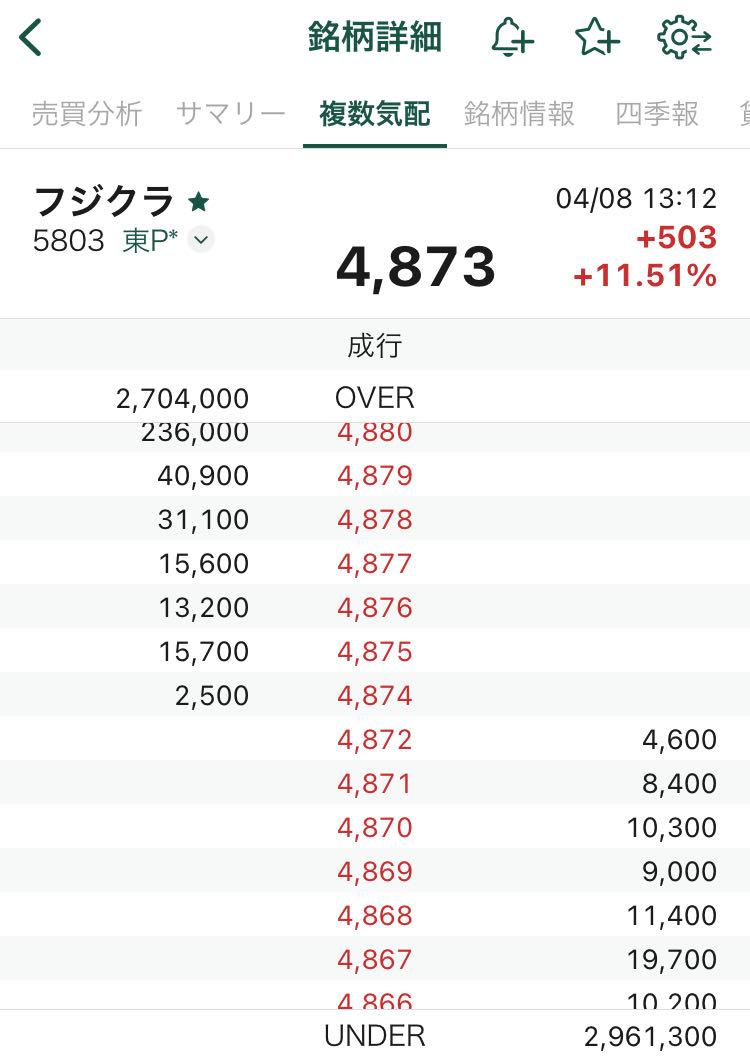Image resolution: width=750 pixels, height=1060 pixels.
Task: Open the サマリー tab
Action: pyautogui.click(x=231, y=114)
